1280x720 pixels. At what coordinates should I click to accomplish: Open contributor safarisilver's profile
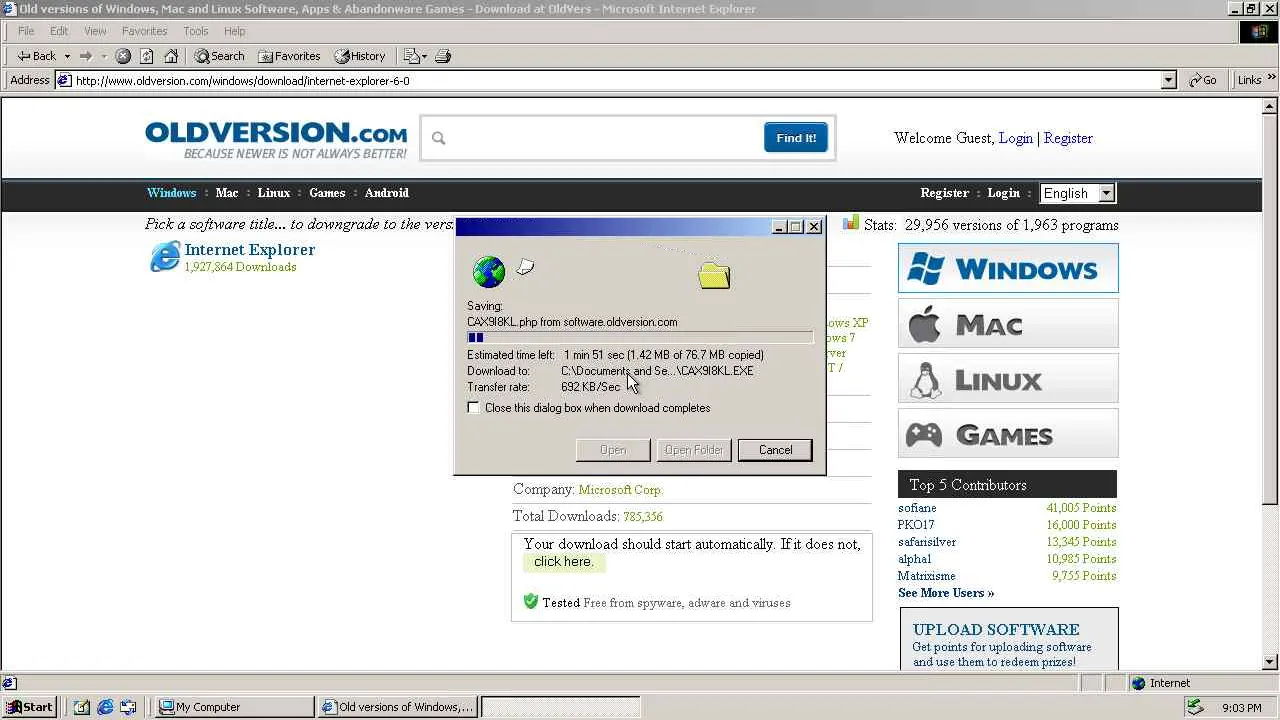927,542
